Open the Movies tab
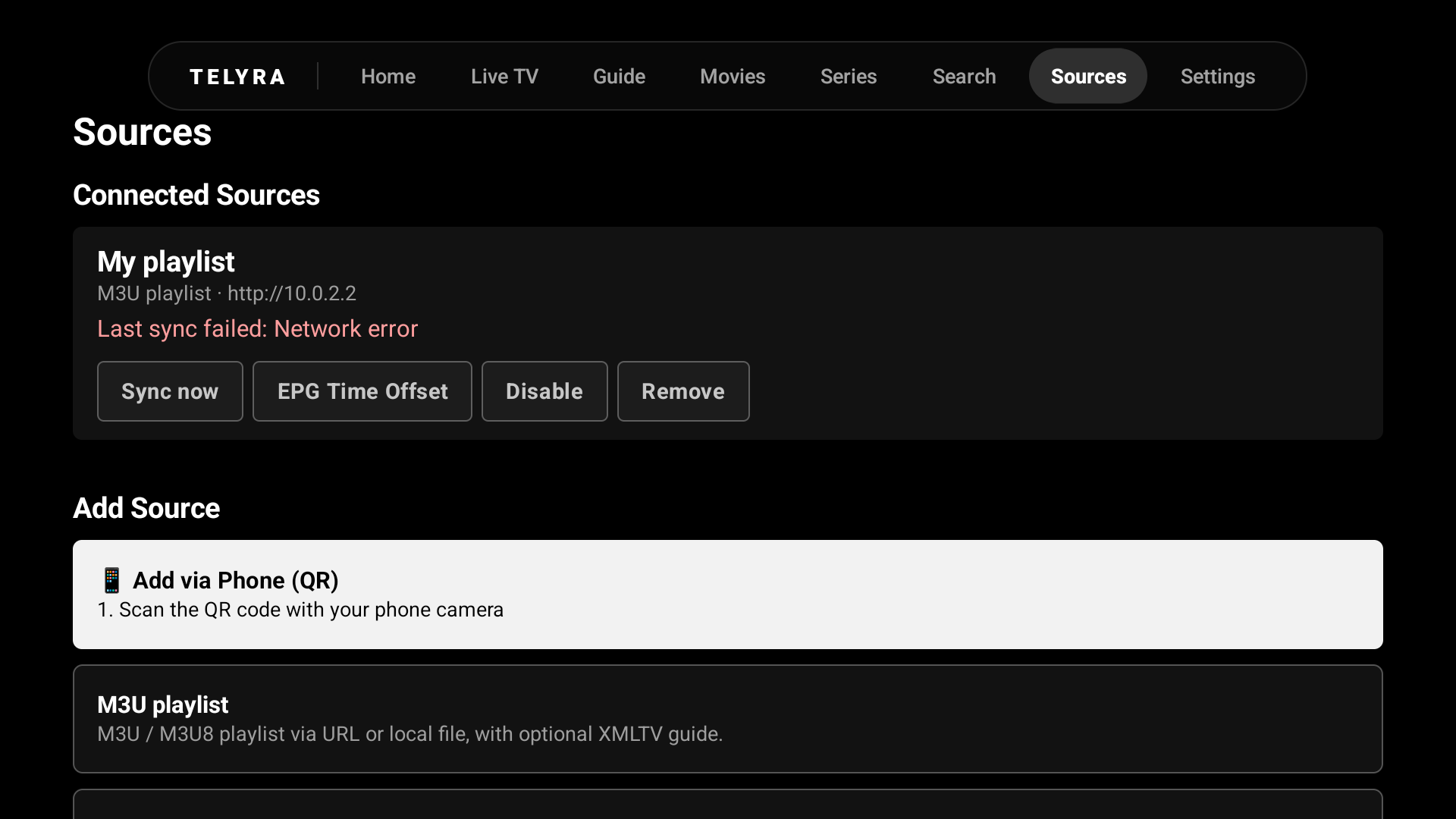1456x819 pixels. (733, 77)
